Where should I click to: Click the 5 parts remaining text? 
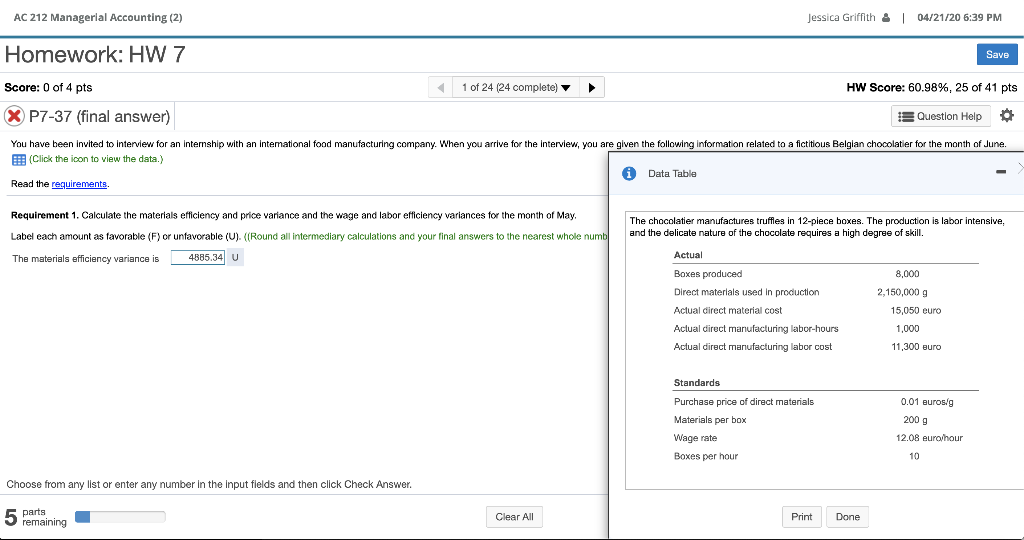(35, 517)
